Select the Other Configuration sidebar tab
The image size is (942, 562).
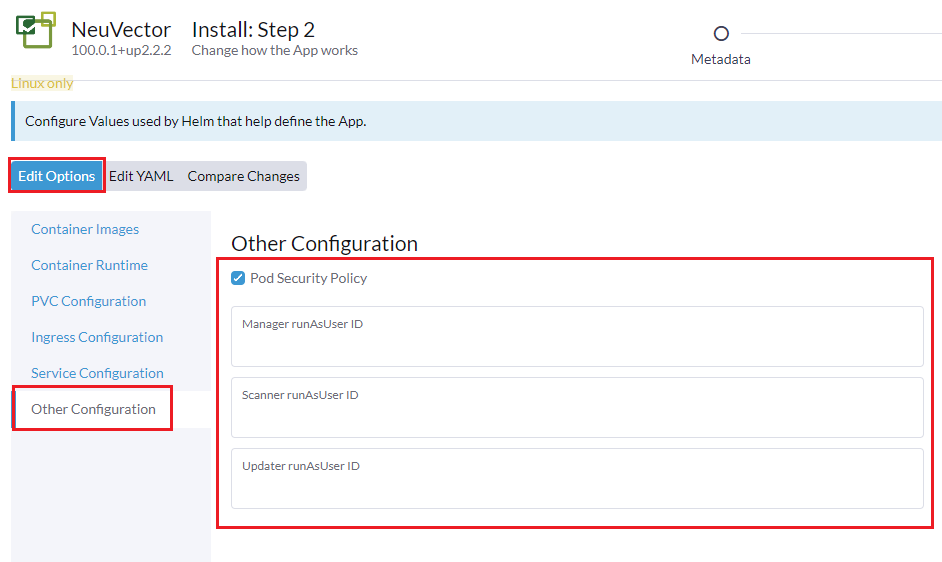[93, 409]
